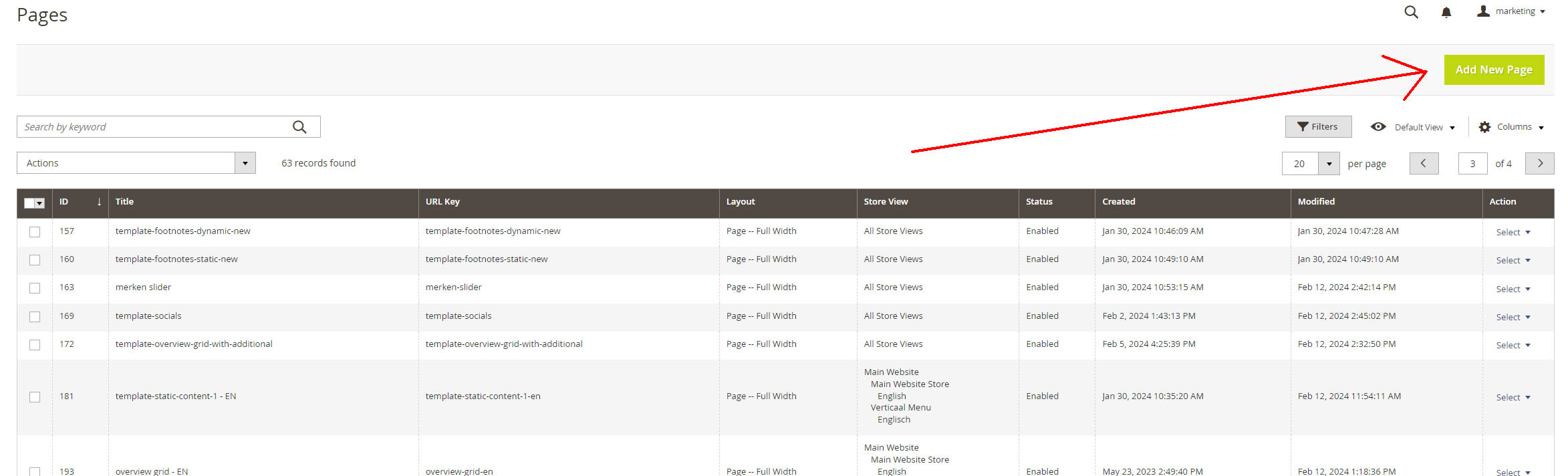This screenshot has height=476, width=1568.
Task: Click the global search magnifier icon
Action: pos(1411,12)
